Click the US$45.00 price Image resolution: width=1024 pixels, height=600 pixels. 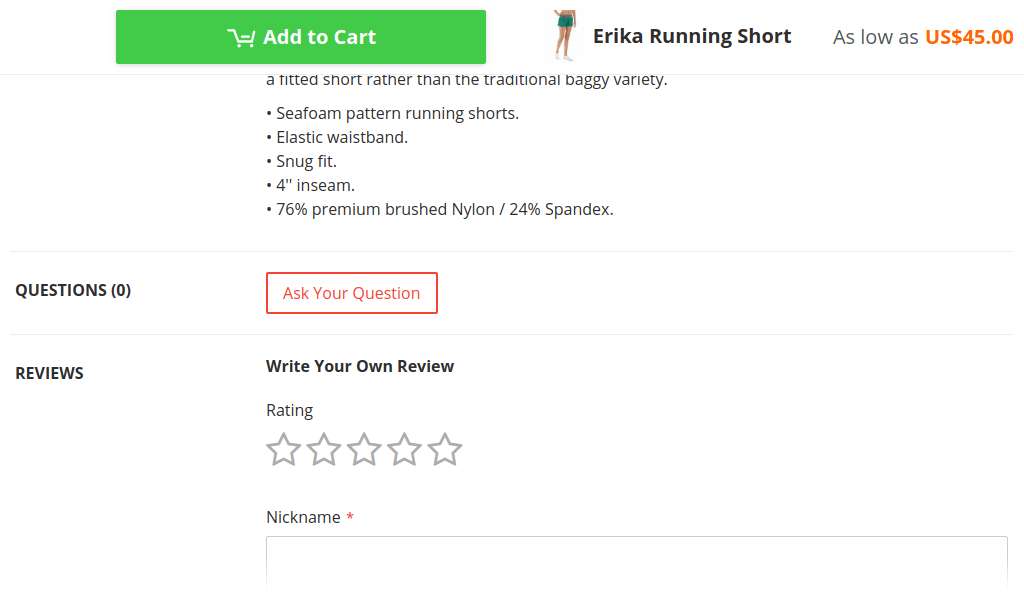(x=969, y=37)
